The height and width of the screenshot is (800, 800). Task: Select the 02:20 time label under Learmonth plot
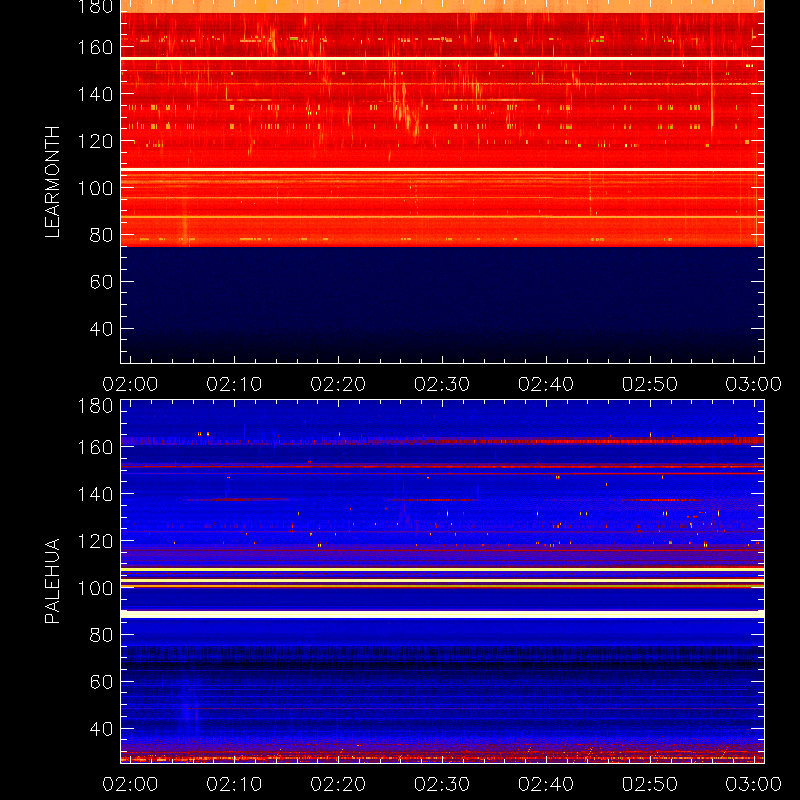point(338,384)
